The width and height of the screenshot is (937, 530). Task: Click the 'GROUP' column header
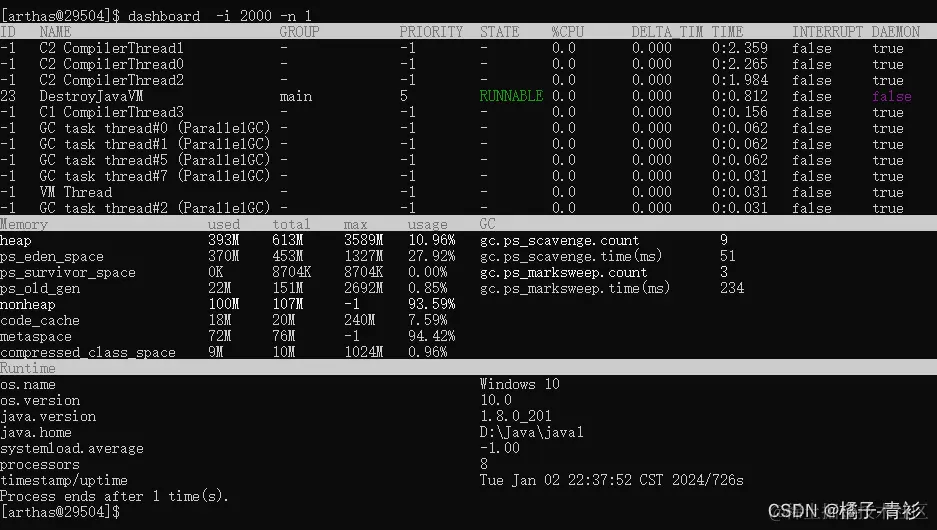(x=299, y=32)
